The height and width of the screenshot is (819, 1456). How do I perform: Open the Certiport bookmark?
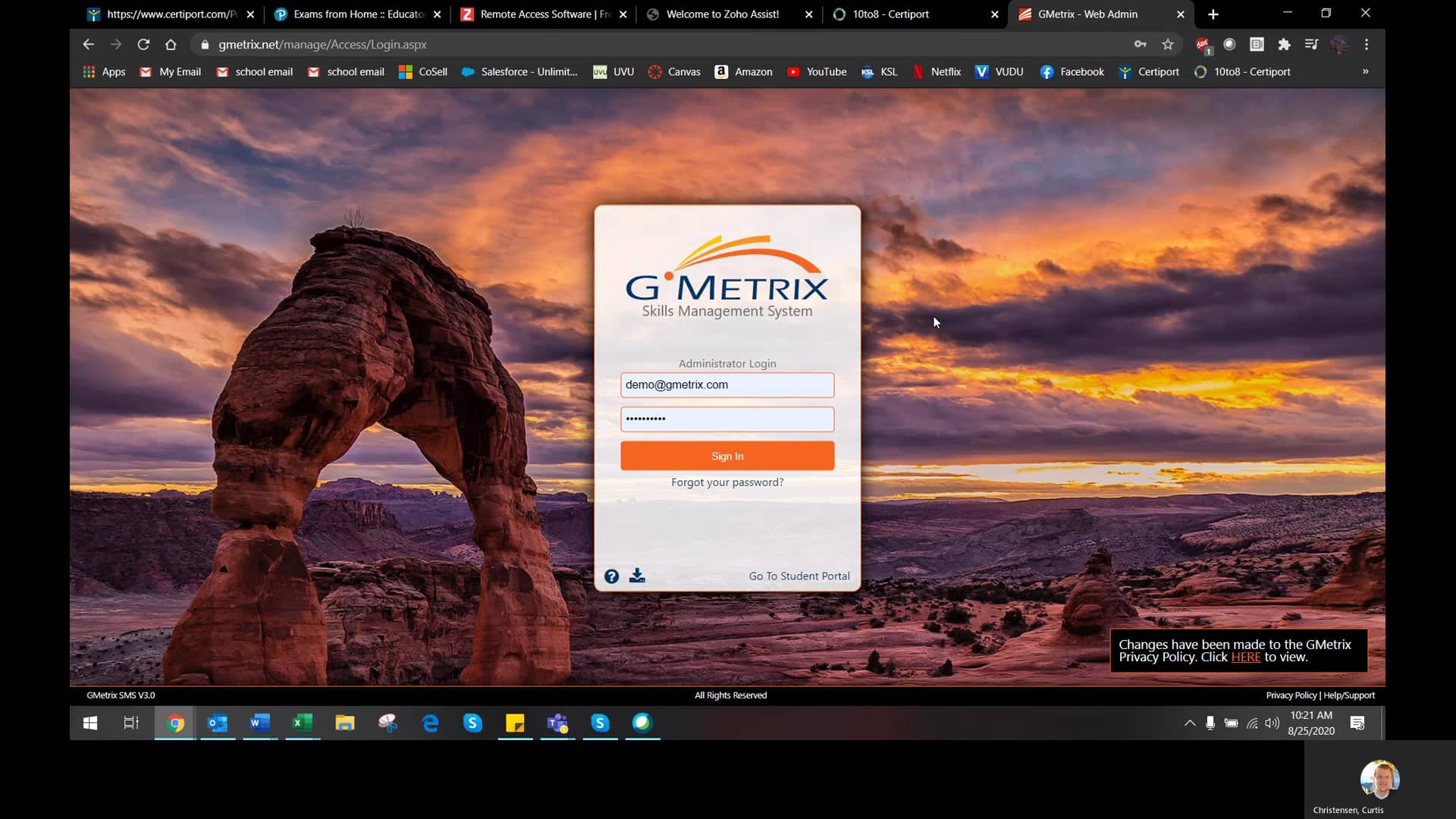[1149, 72]
